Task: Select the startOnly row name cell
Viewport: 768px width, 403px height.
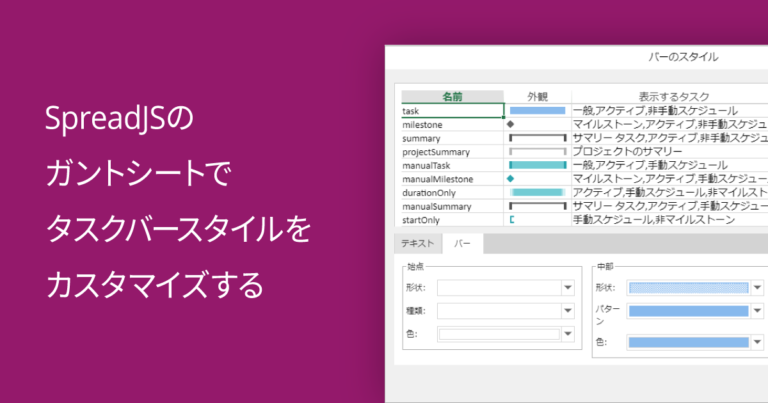Action: click(x=453, y=220)
